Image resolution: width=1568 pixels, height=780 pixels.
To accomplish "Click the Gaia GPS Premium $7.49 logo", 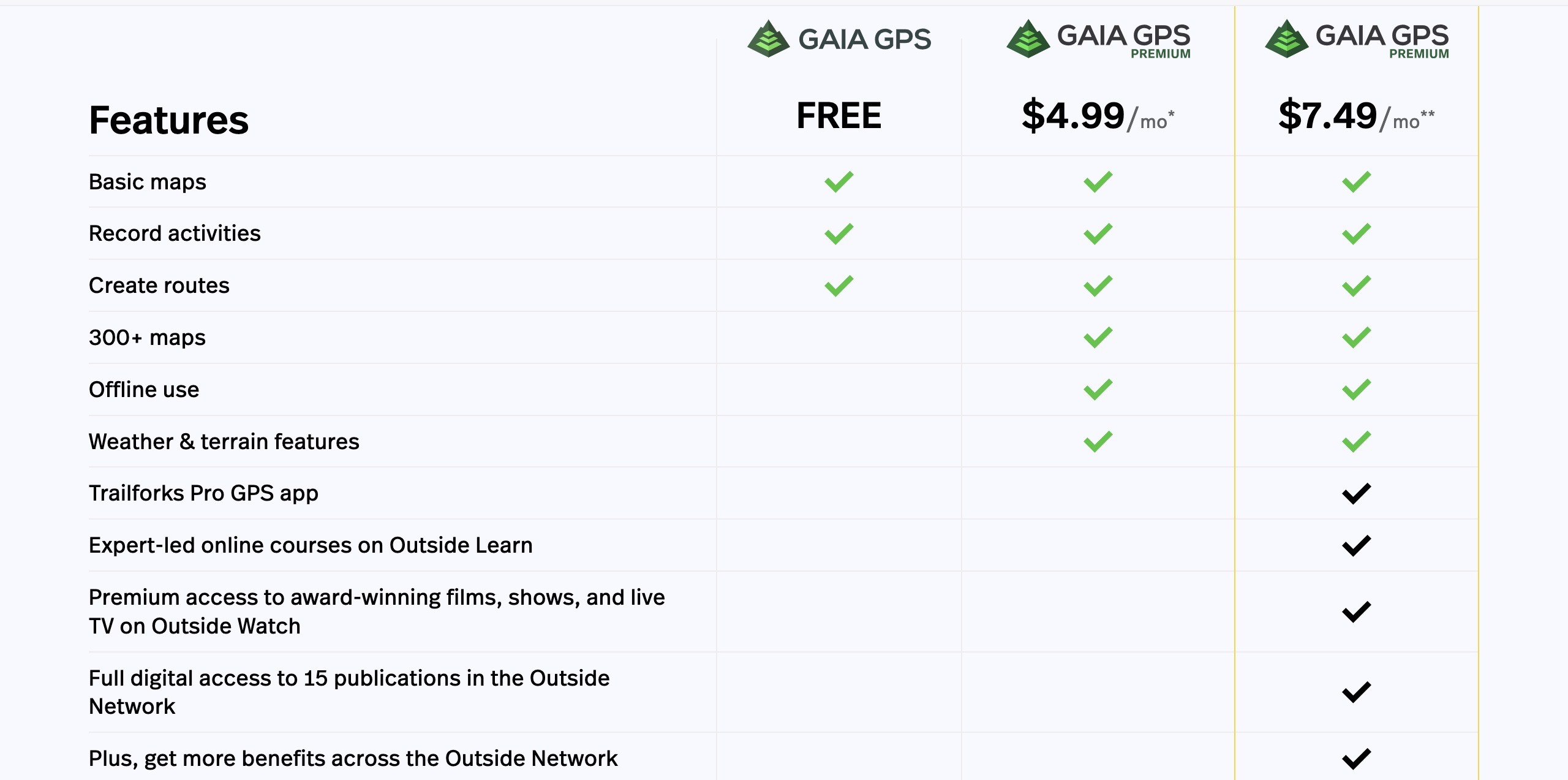I will [1357, 39].
